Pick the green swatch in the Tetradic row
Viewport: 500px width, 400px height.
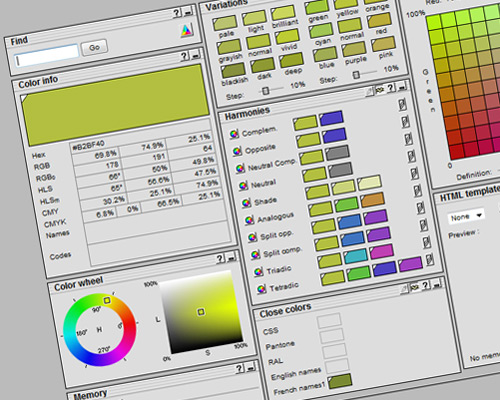[x=359, y=273]
